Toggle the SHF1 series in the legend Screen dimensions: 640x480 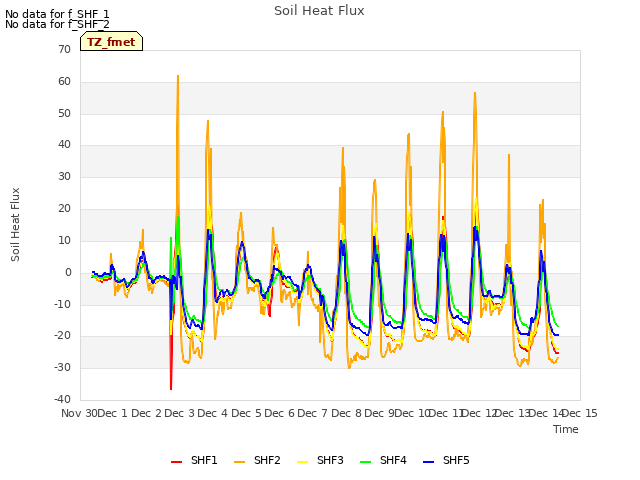[194, 460]
